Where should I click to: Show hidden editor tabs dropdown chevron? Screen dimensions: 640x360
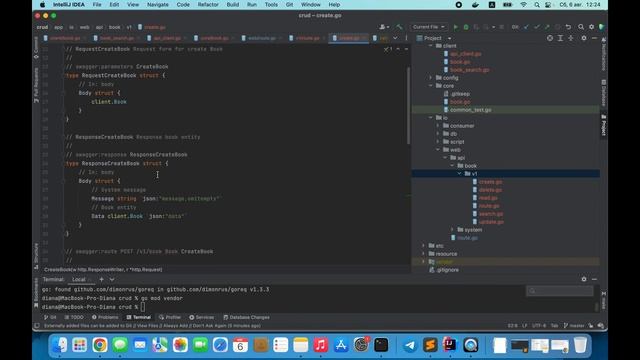pyautogui.click(x=395, y=38)
